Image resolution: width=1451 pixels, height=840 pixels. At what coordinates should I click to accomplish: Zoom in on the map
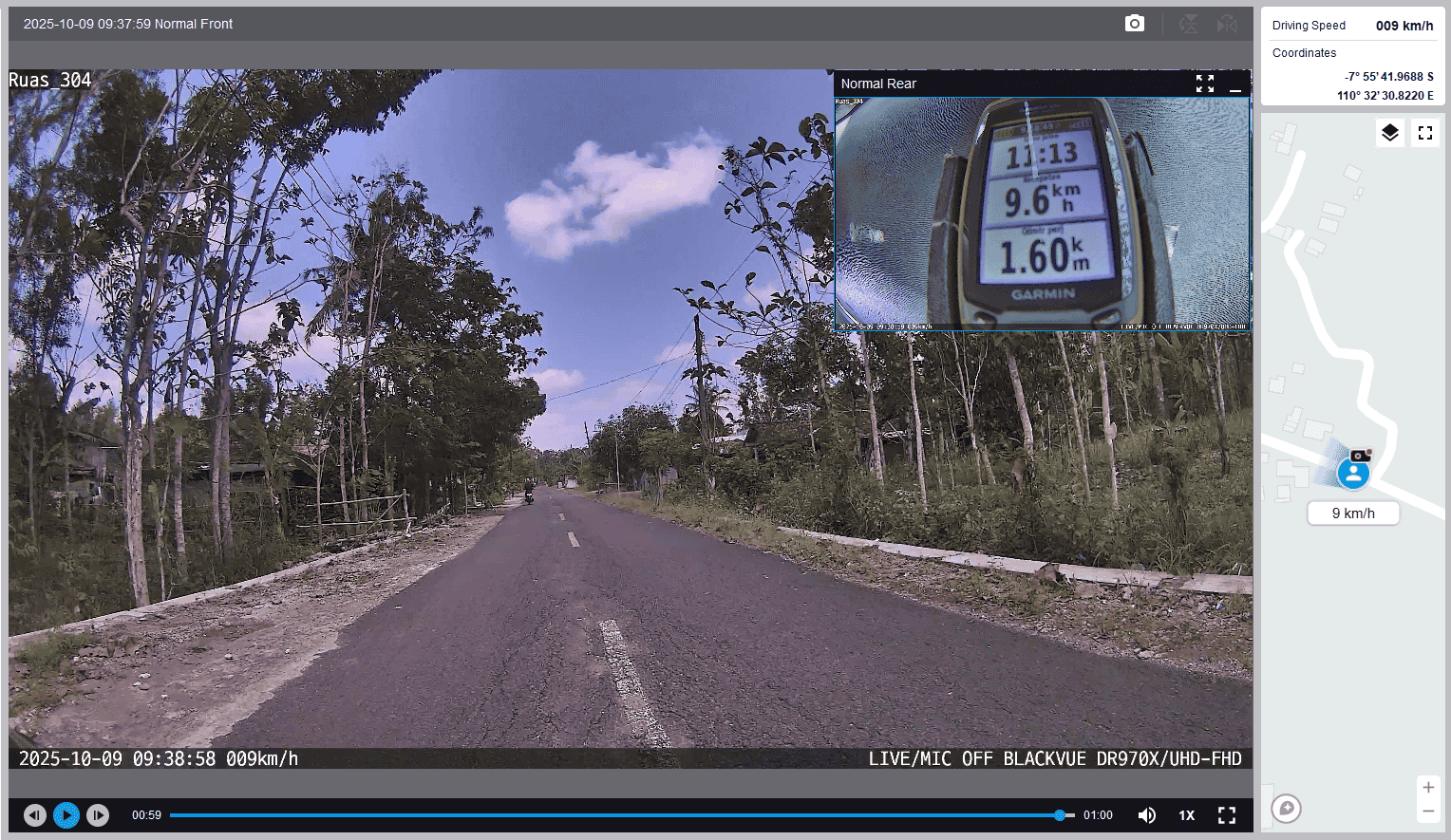(x=1428, y=787)
